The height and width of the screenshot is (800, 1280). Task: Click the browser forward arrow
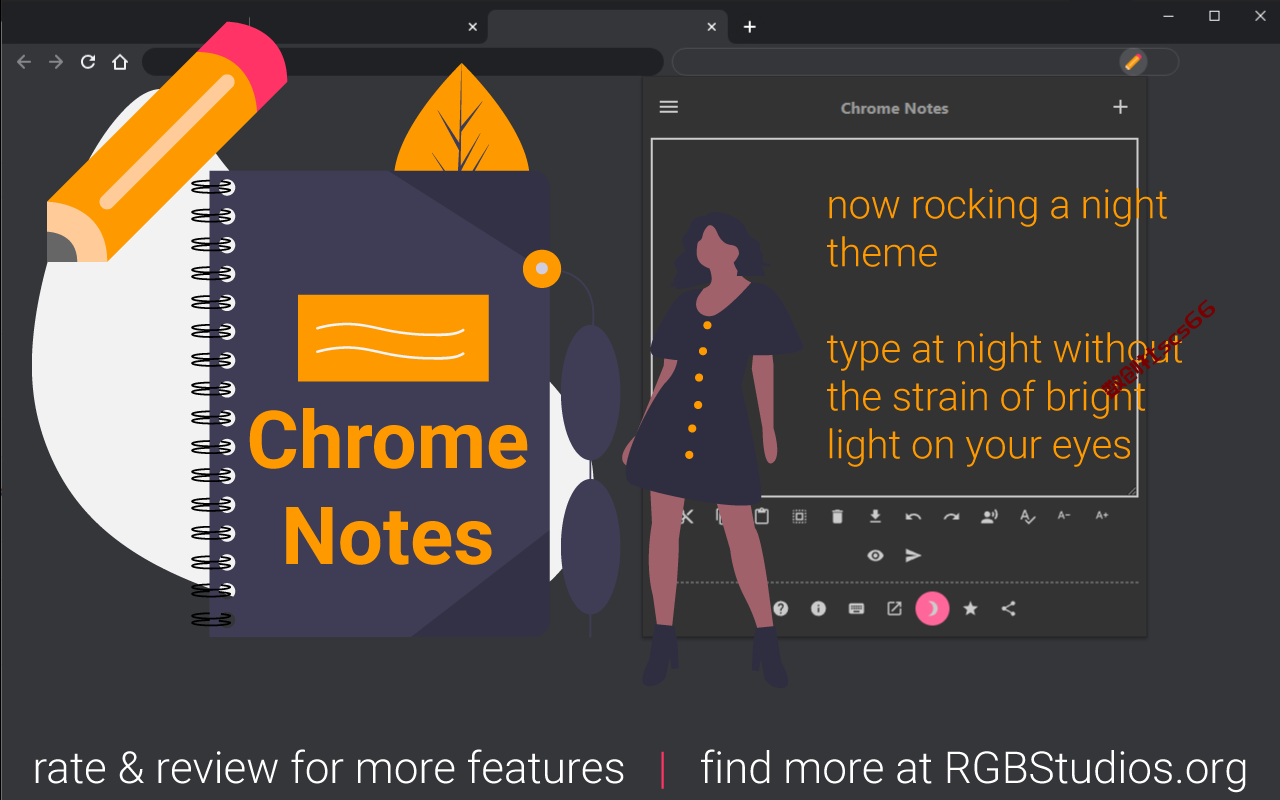point(56,62)
